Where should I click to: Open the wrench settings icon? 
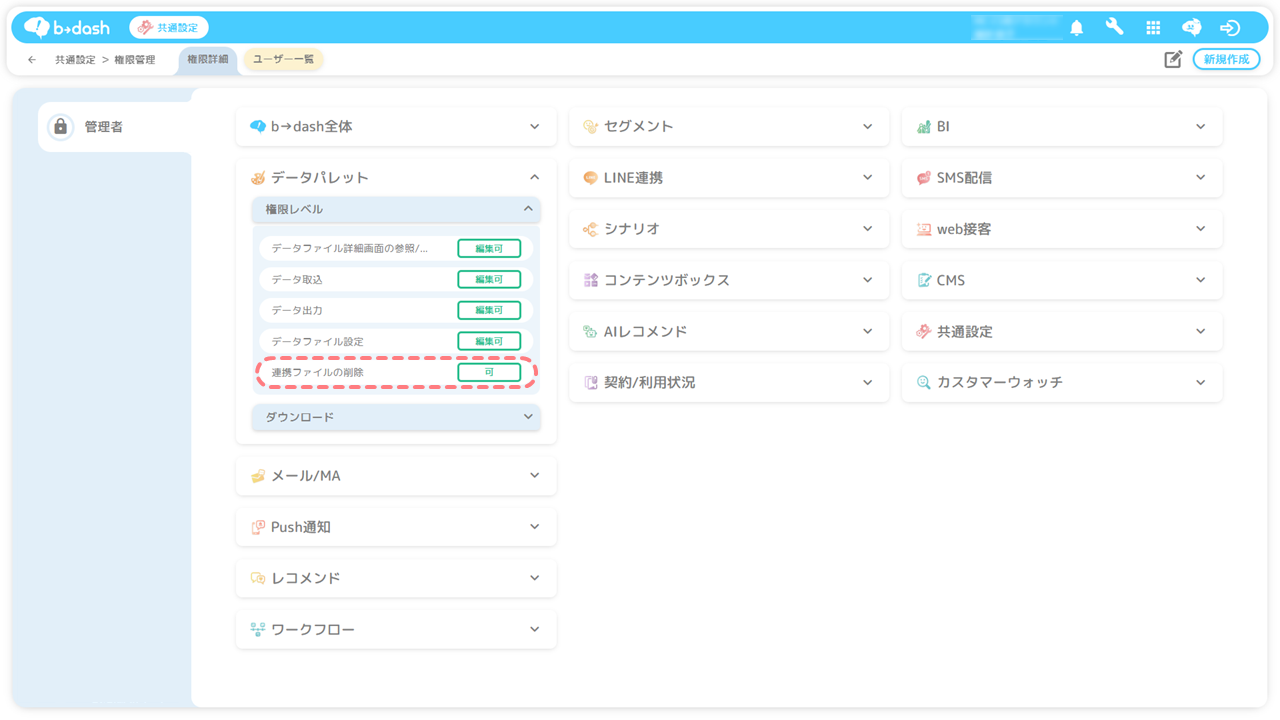1114,28
